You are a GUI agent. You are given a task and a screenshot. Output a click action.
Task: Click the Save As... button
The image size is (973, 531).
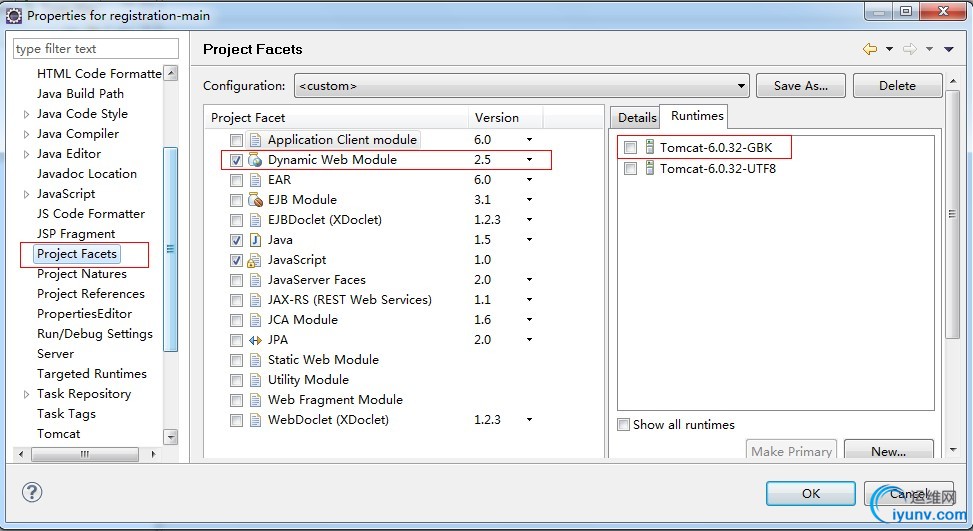click(x=800, y=86)
